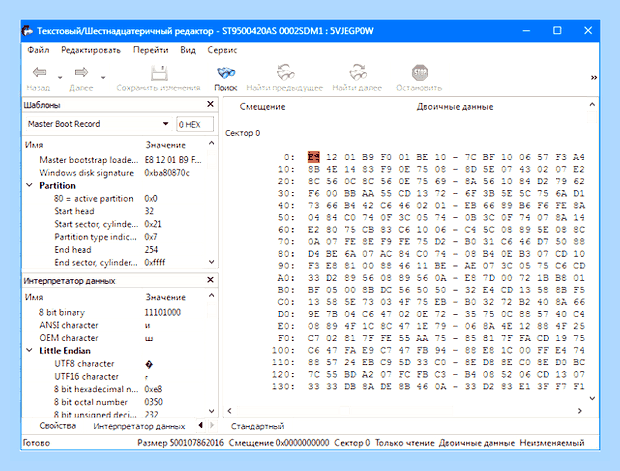This screenshot has height=471, width=620.
Task: Click the find previous binoculars icon
Action: 285,72
